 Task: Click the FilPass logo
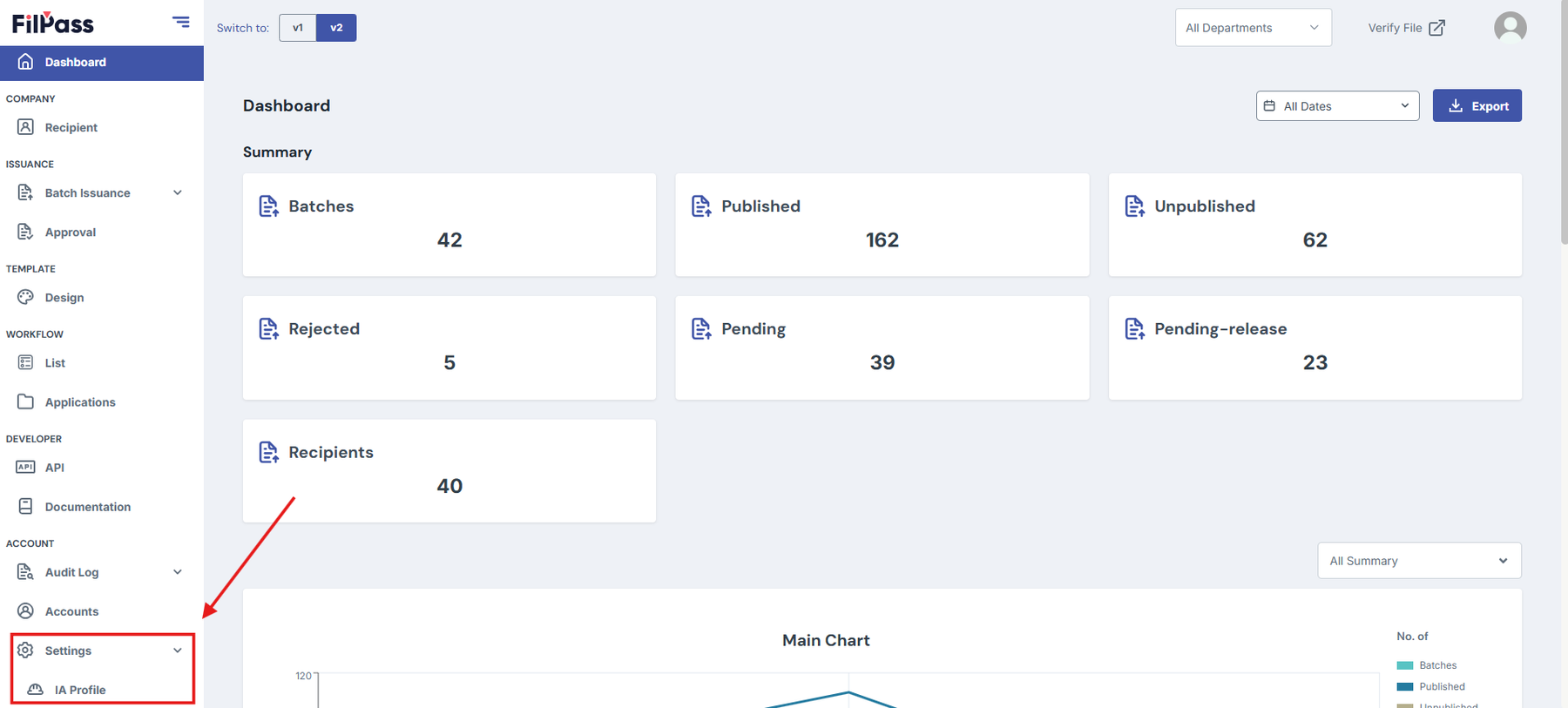click(53, 23)
